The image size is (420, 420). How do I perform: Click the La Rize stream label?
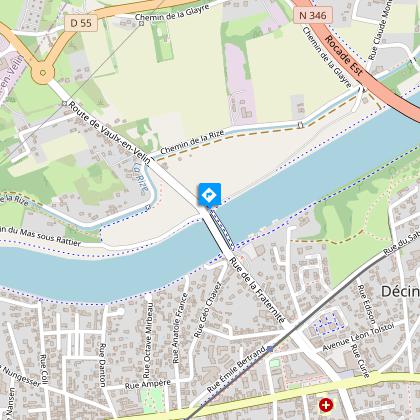coord(141,177)
